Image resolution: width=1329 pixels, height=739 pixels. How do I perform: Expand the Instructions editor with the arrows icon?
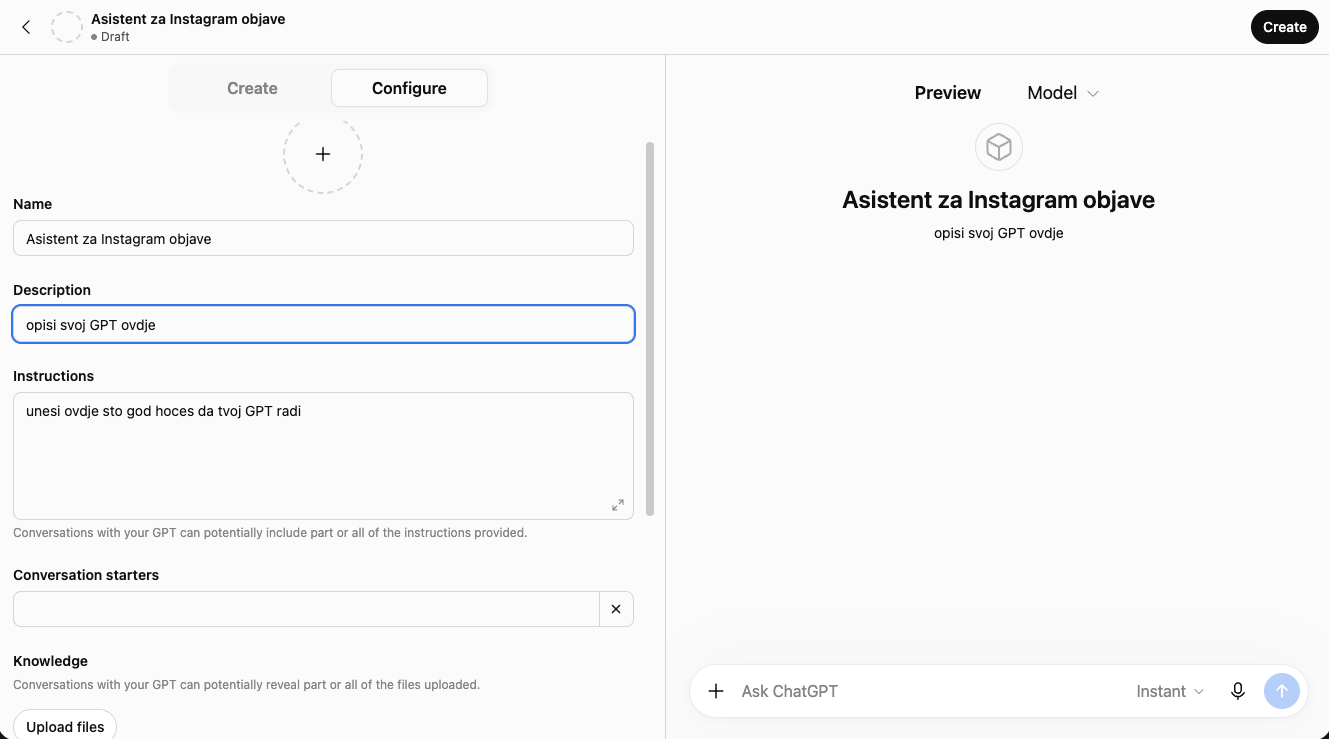pos(618,505)
